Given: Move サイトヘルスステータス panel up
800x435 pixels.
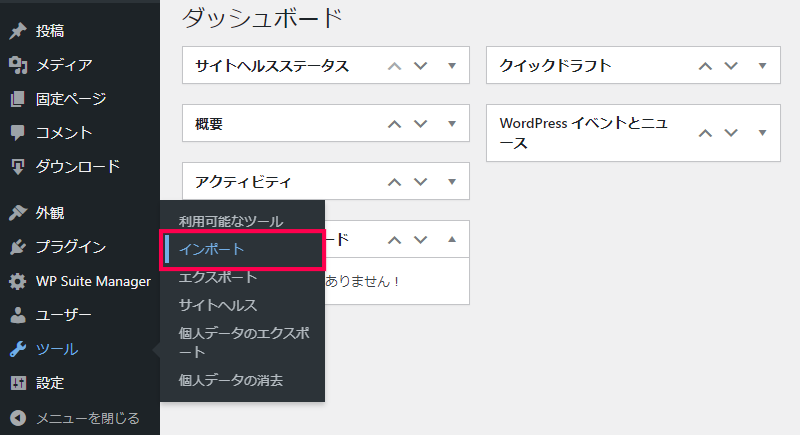Looking at the screenshot, I should [x=394, y=66].
